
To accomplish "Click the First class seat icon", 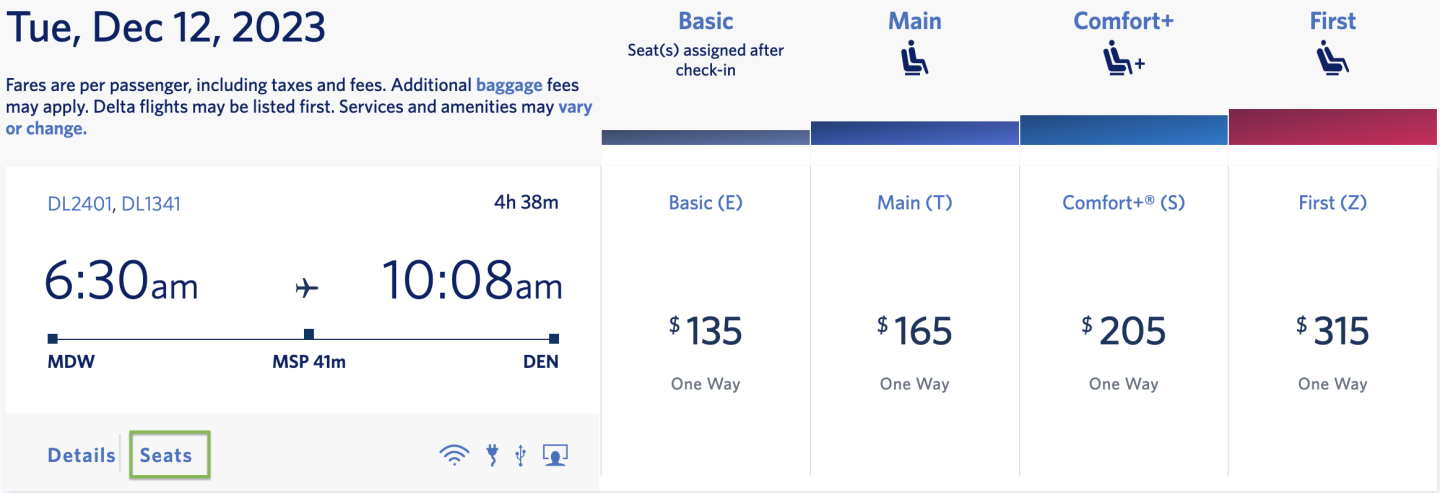I will pyautogui.click(x=1333, y=61).
